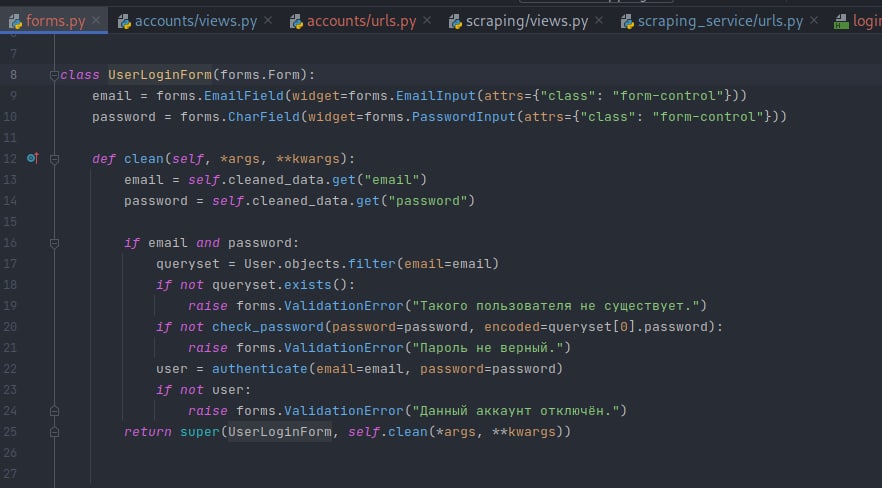Click the Python file icon on forms.py tab
The width and height of the screenshot is (882, 488).
pyautogui.click(x=15, y=21)
